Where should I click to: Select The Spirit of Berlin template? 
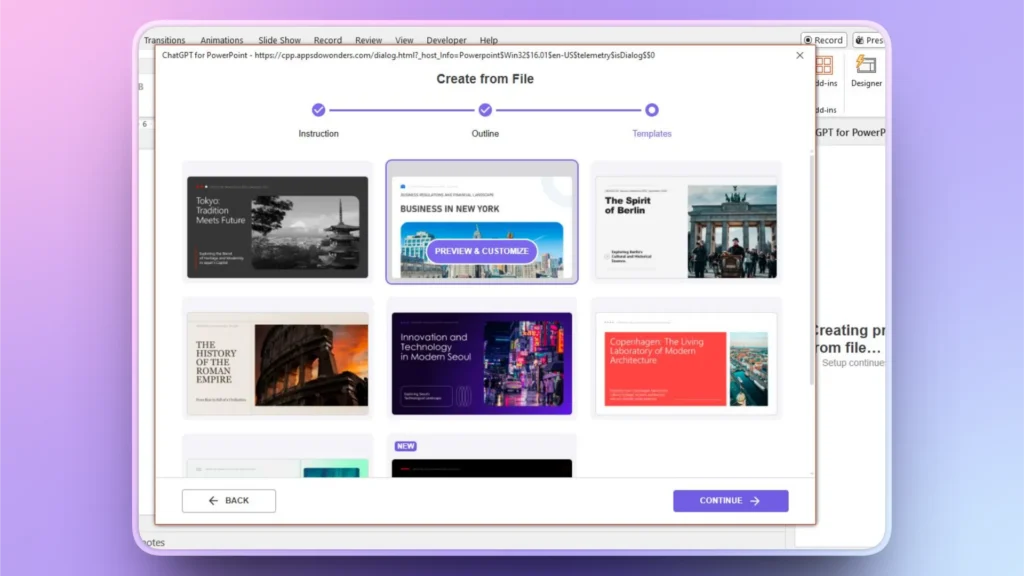686,226
